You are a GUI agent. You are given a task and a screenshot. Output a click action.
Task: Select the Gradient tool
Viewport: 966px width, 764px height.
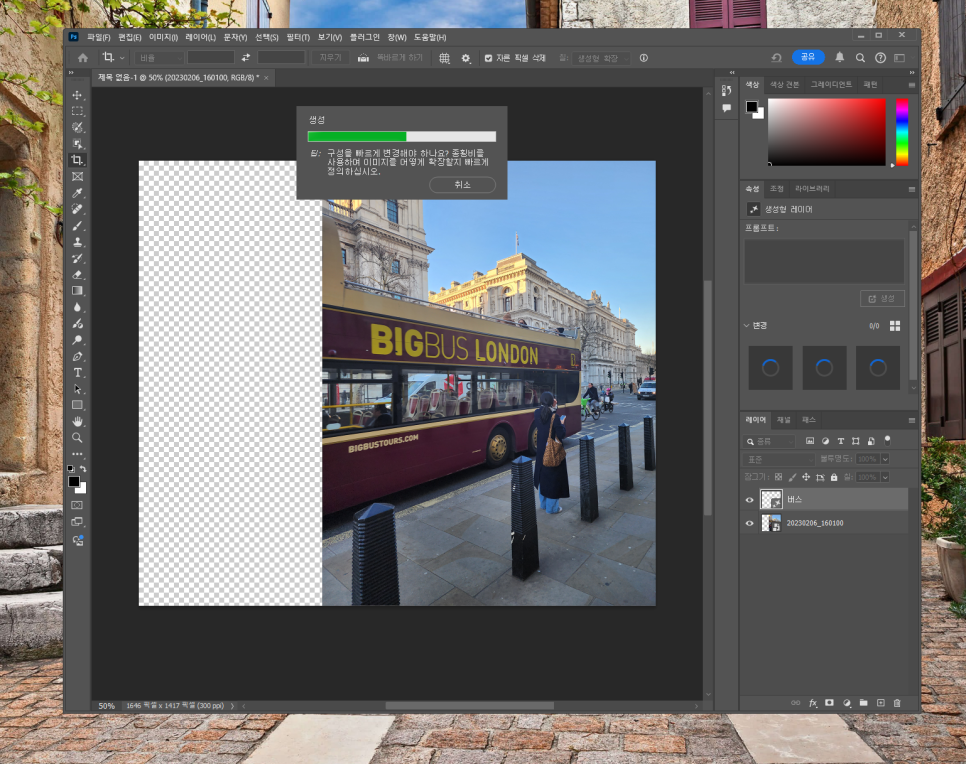pyautogui.click(x=77, y=291)
